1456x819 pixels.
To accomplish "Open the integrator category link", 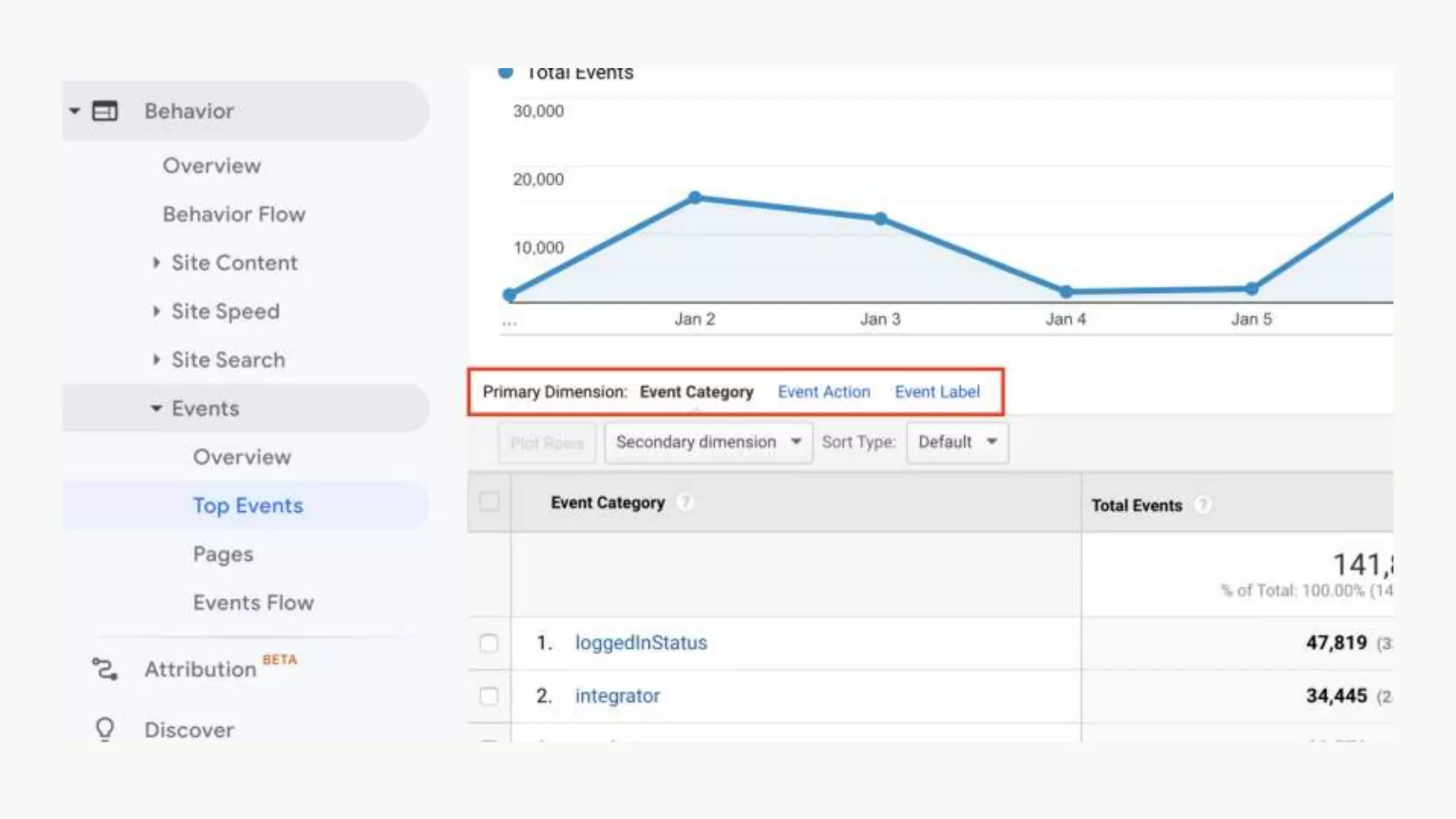I will (617, 696).
